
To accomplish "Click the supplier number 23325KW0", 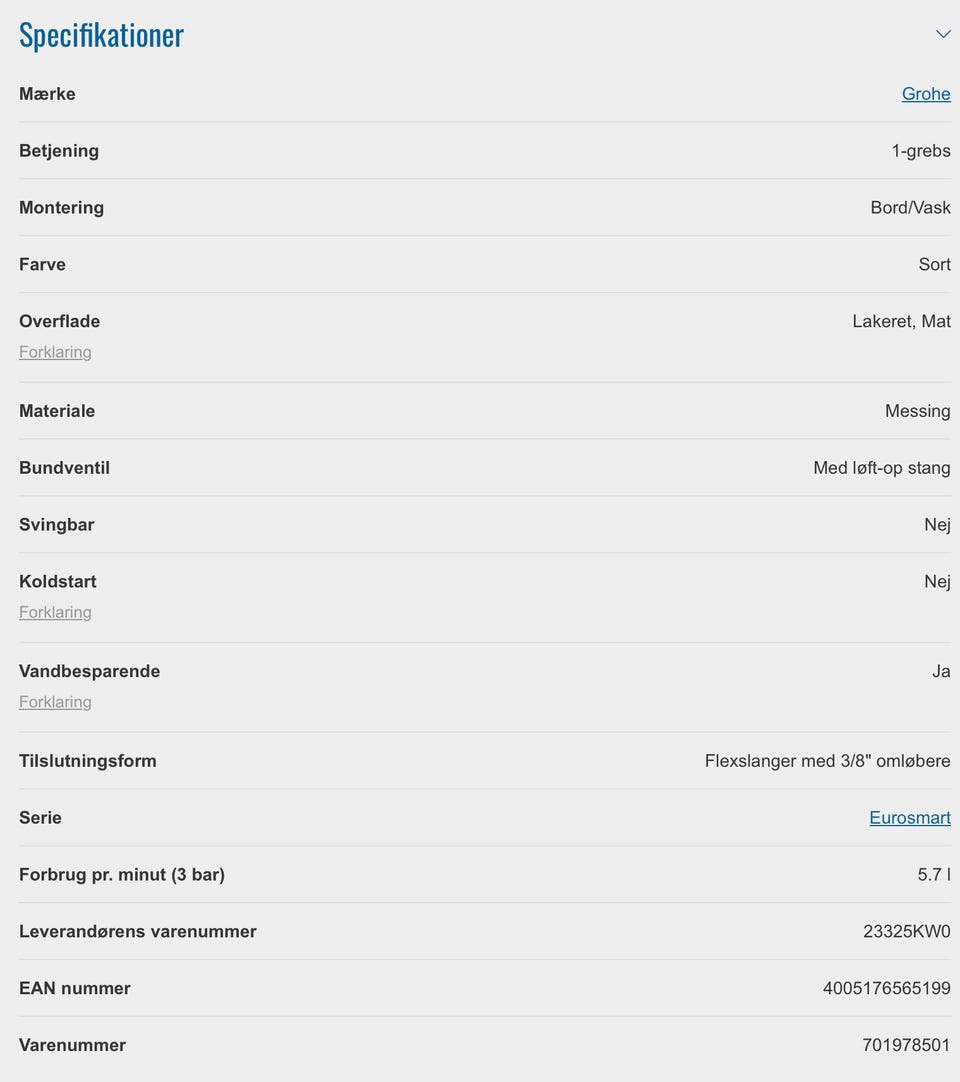I will 907,932.
